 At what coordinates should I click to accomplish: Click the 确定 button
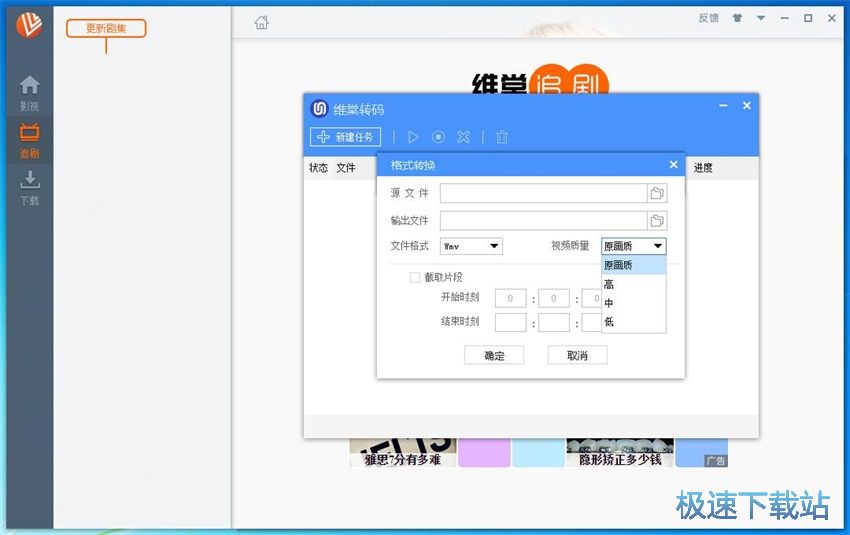[x=494, y=356]
